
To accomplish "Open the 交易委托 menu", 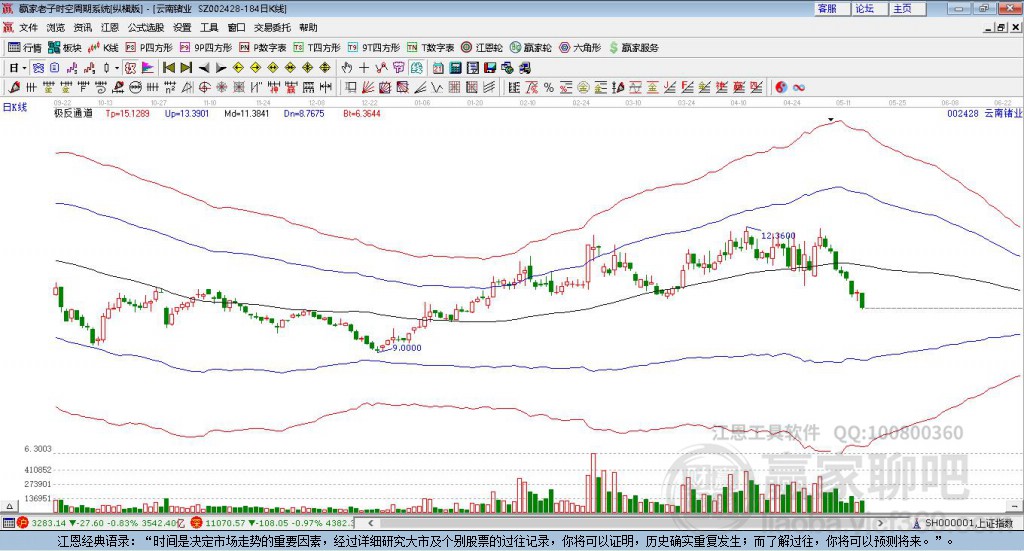I will [272, 27].
